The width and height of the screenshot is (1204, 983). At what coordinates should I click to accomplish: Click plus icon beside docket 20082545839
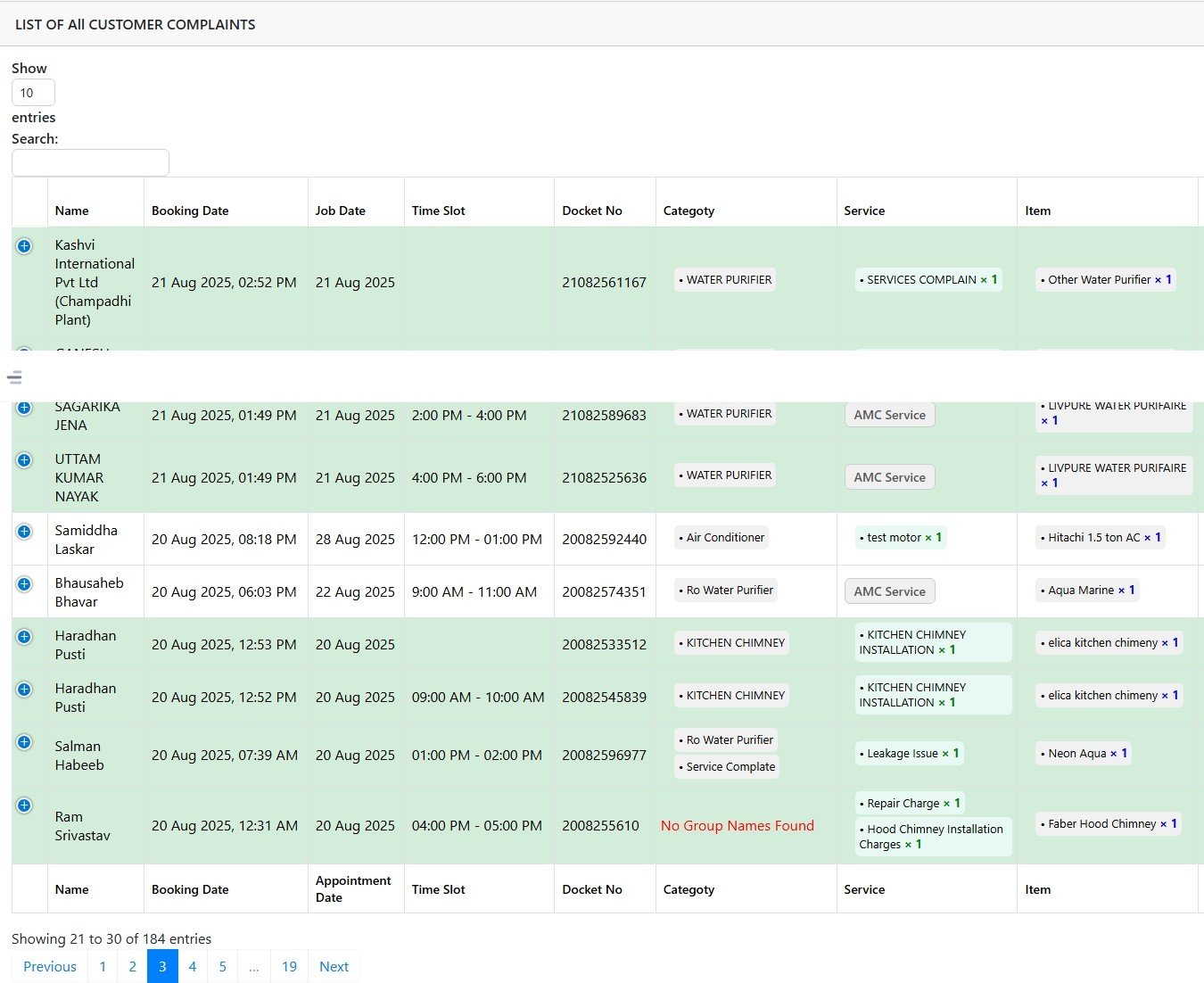[24, 690]
